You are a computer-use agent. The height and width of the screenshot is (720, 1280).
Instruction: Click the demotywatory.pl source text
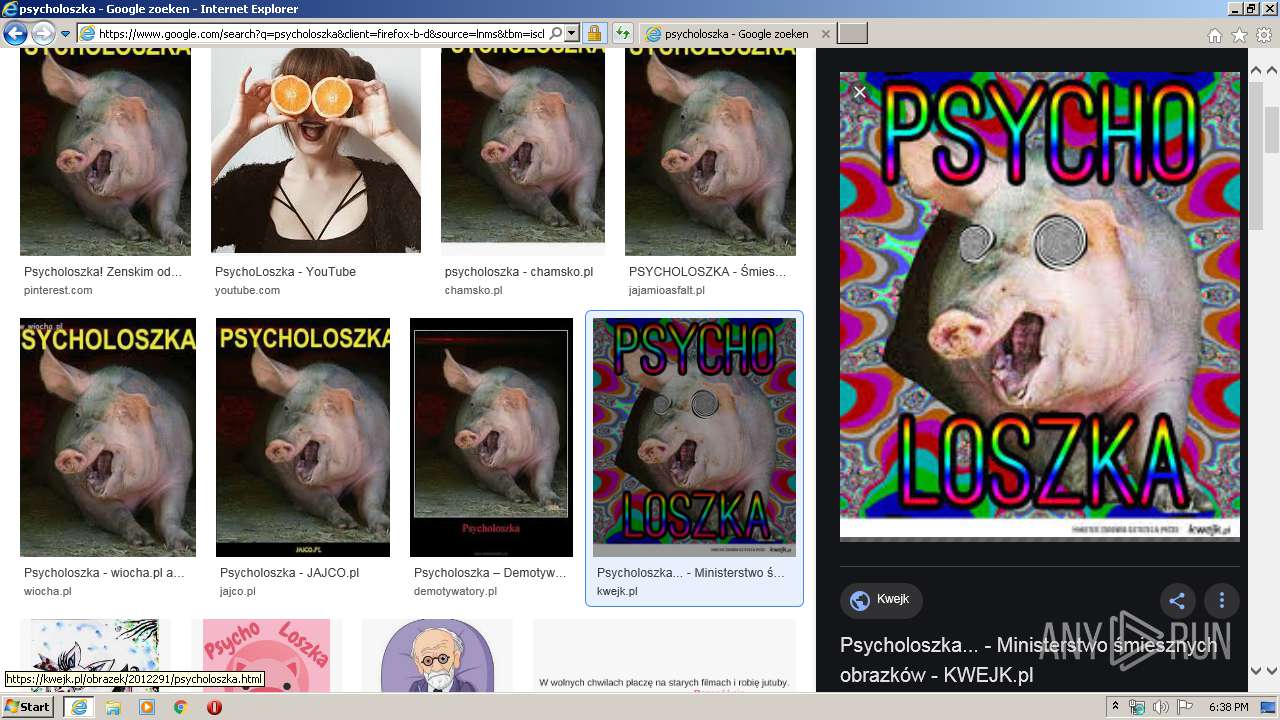(455, 591)
